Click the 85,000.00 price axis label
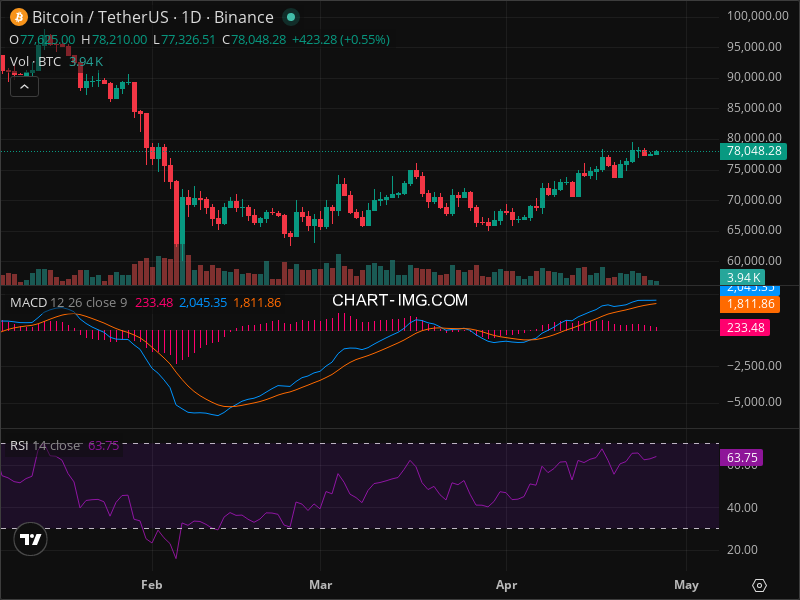 [x=754, y=108]
